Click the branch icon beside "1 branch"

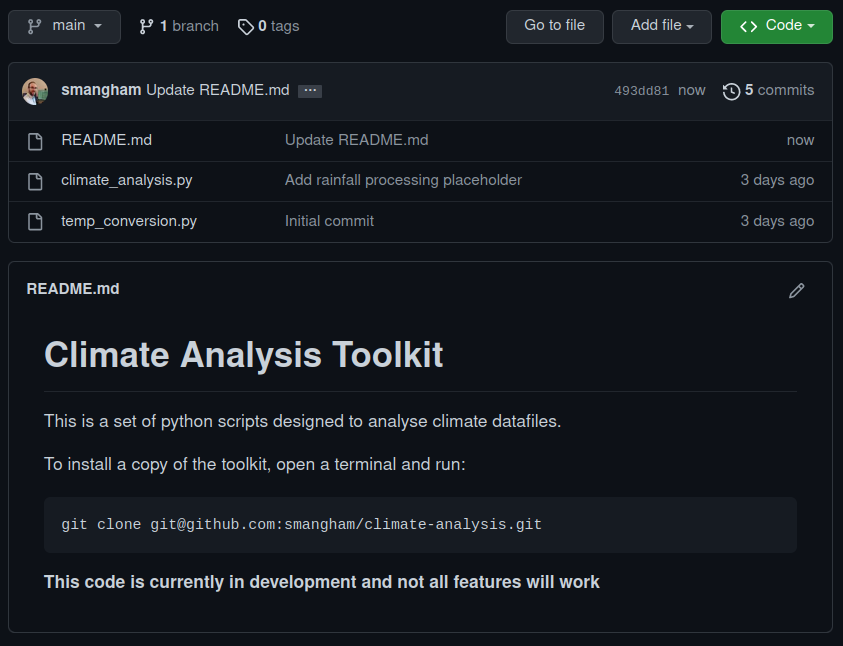pos(146,26)
